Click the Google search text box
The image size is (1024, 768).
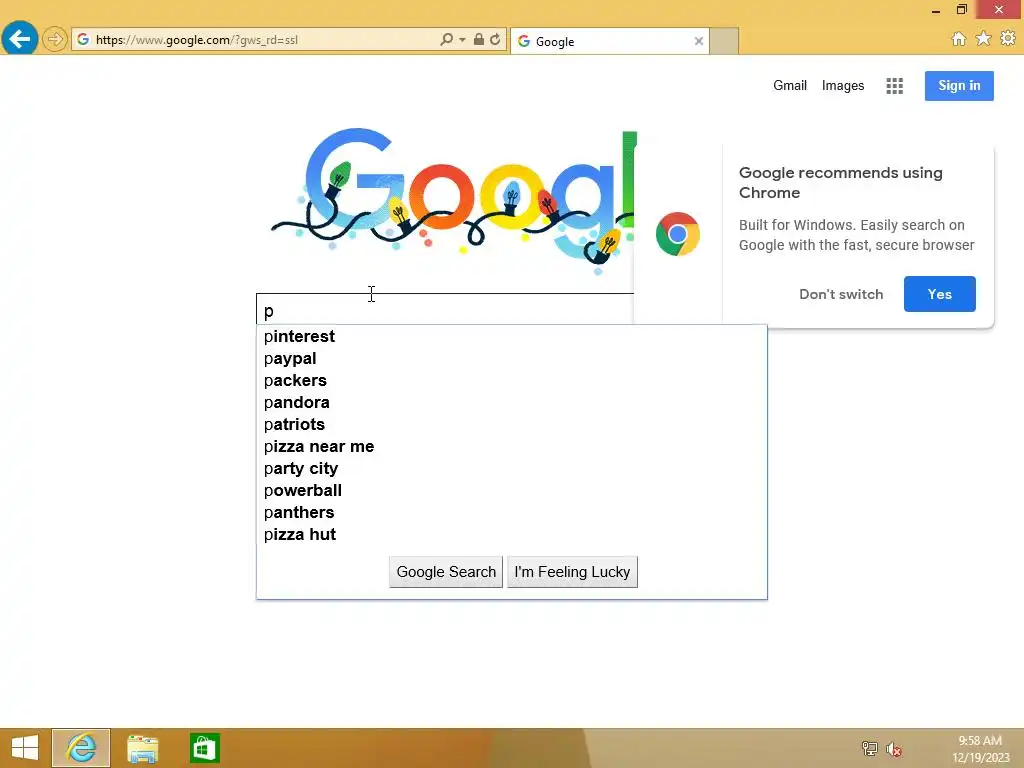(x=445, y=309)
